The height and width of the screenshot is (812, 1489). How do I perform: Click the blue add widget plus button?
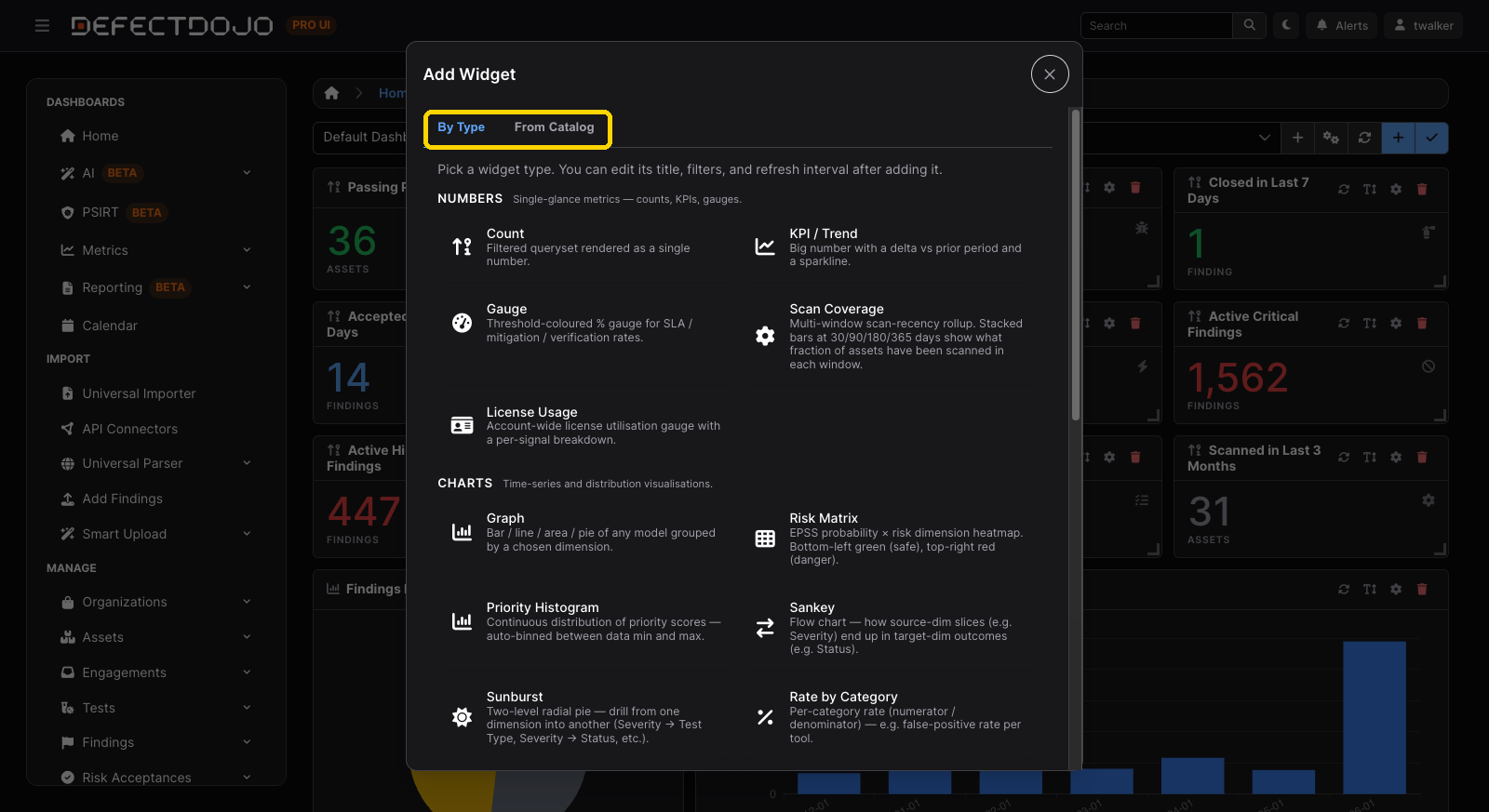(x=1398, y=138)
